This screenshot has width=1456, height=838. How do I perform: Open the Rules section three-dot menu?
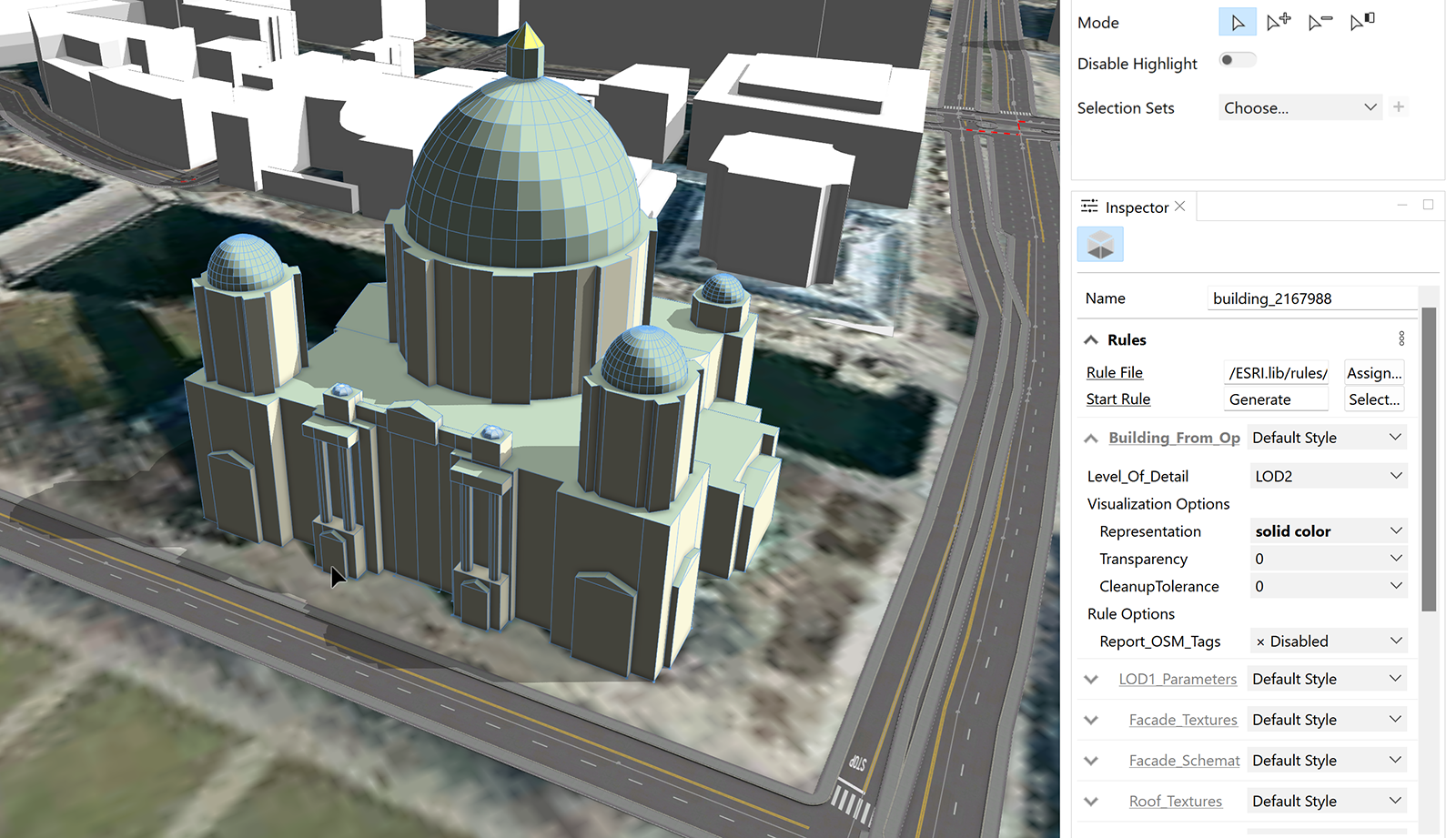pyautogui.click(x=1401, y=339)
